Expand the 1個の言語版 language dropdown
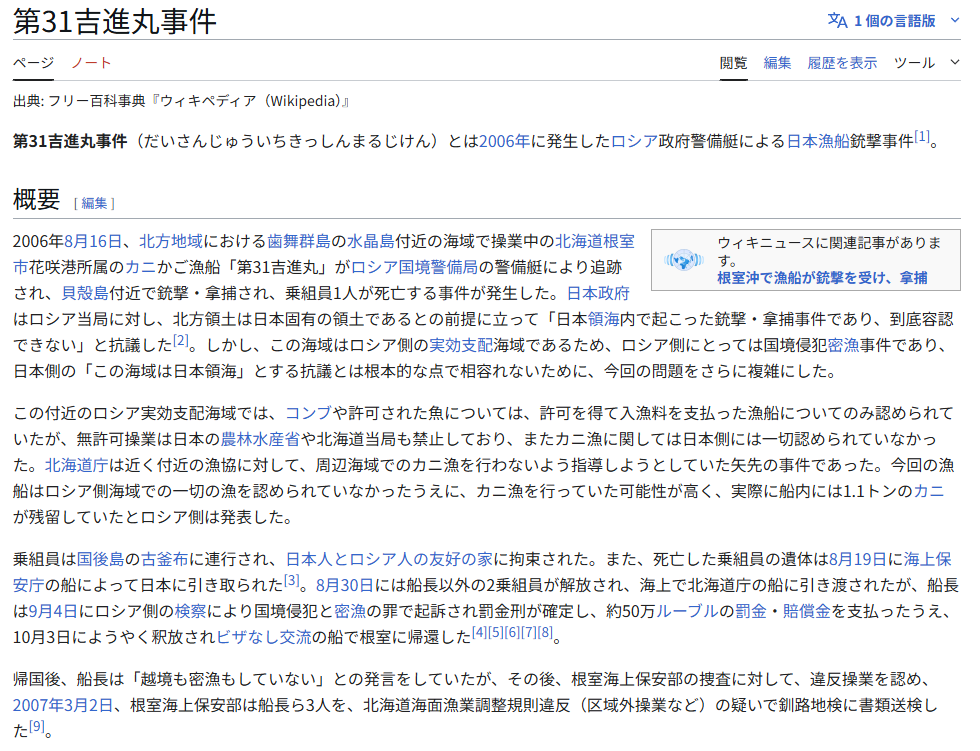This screenshot has height=751, width=980. [x=893, y=20]
